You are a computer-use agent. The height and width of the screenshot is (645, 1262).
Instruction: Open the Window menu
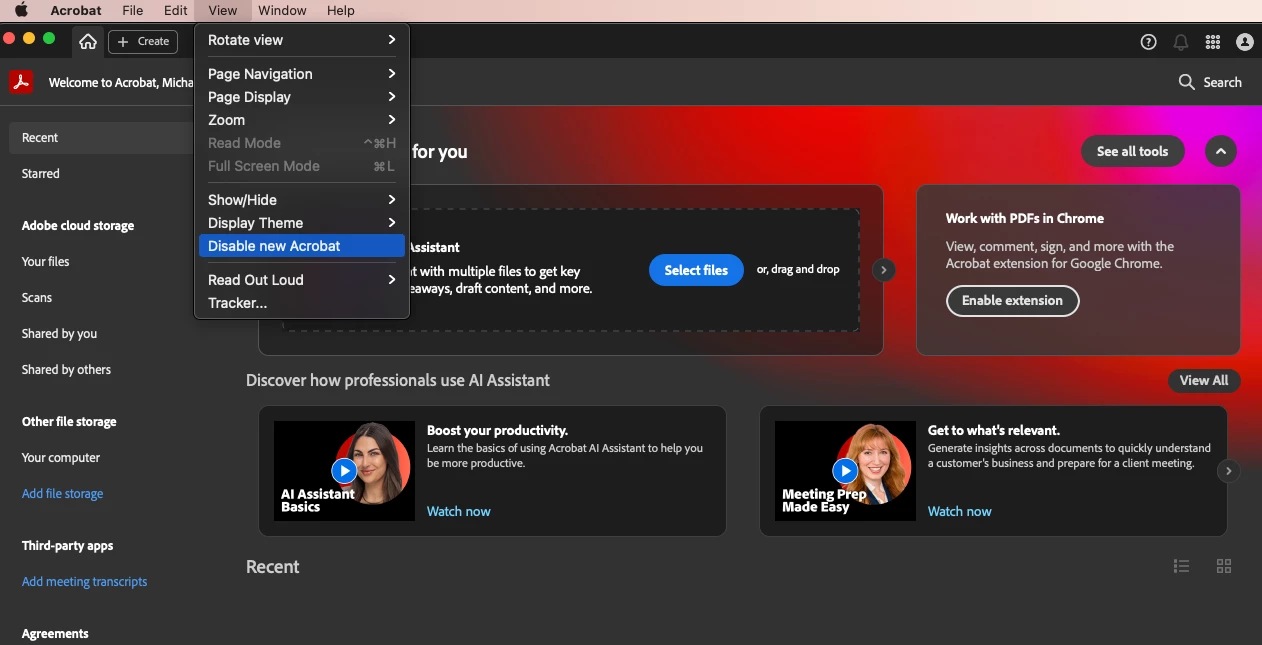pos(282,10)
